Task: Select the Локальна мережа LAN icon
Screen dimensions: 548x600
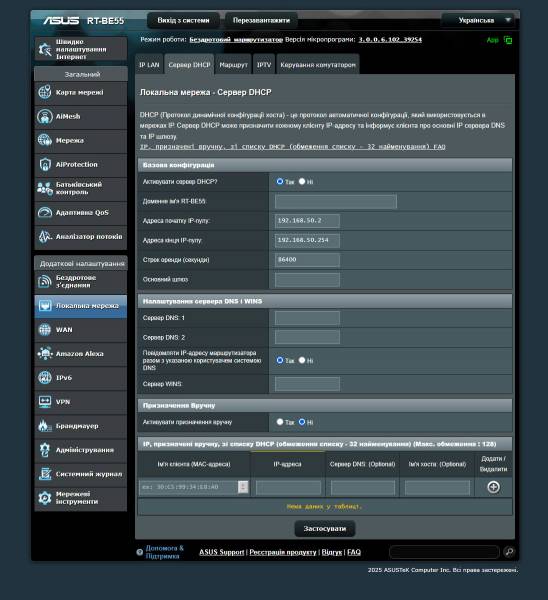Action: [45, 306]
